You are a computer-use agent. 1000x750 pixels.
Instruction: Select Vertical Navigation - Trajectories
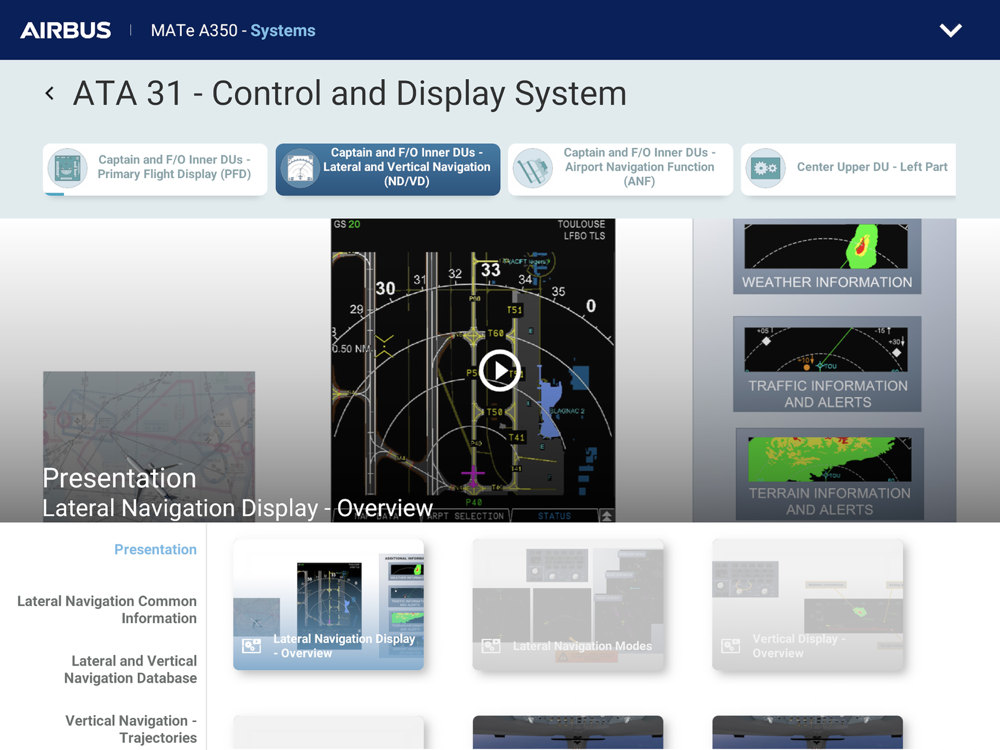pyautogui.click(x=131, y=729)
